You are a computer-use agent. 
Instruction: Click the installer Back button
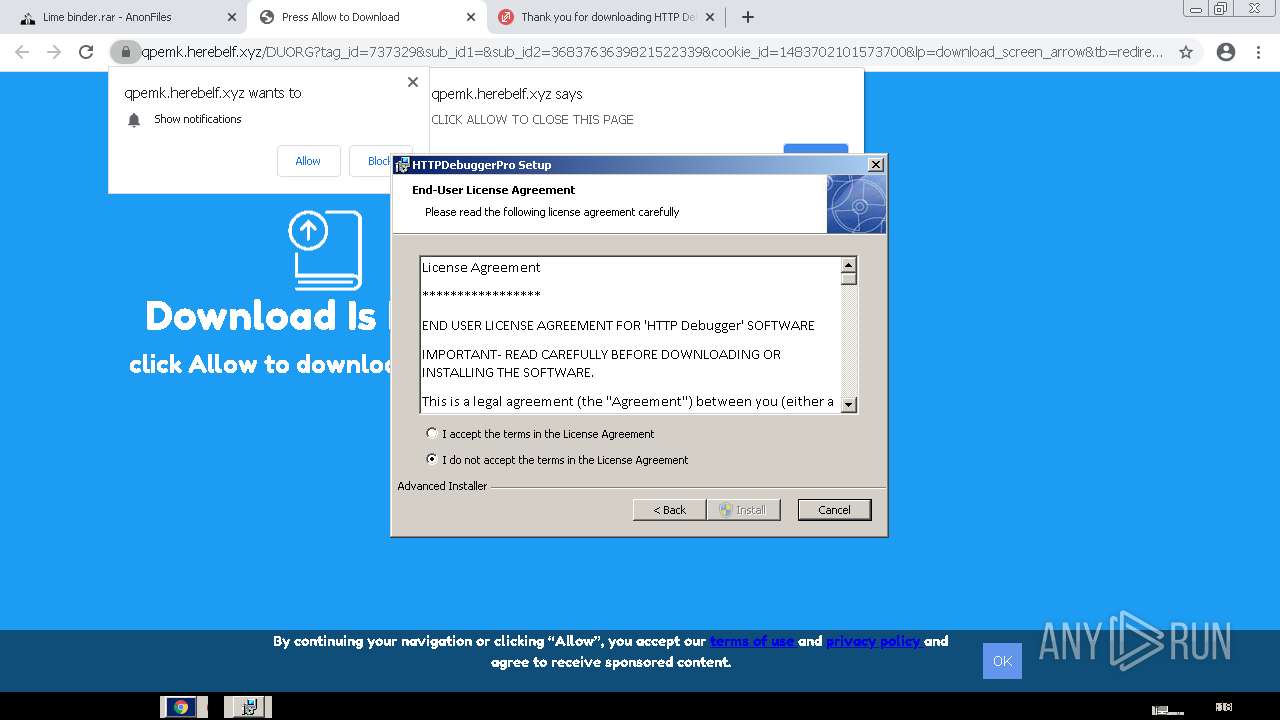click(x=670, y=510)
